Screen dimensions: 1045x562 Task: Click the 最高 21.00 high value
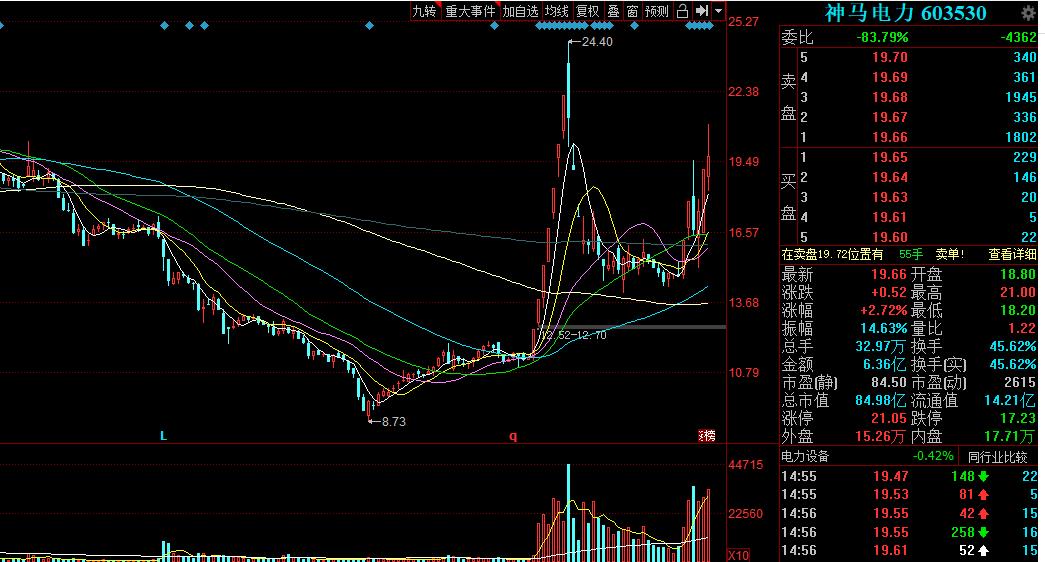(x=1018, y=292)
